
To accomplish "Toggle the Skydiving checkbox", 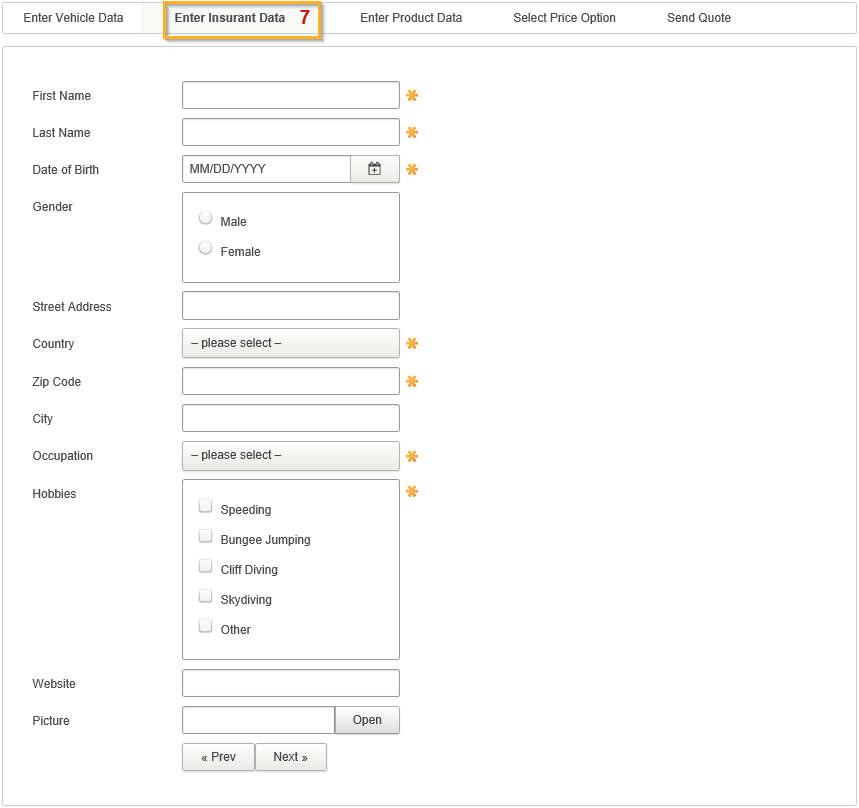I will coord(206,596).
